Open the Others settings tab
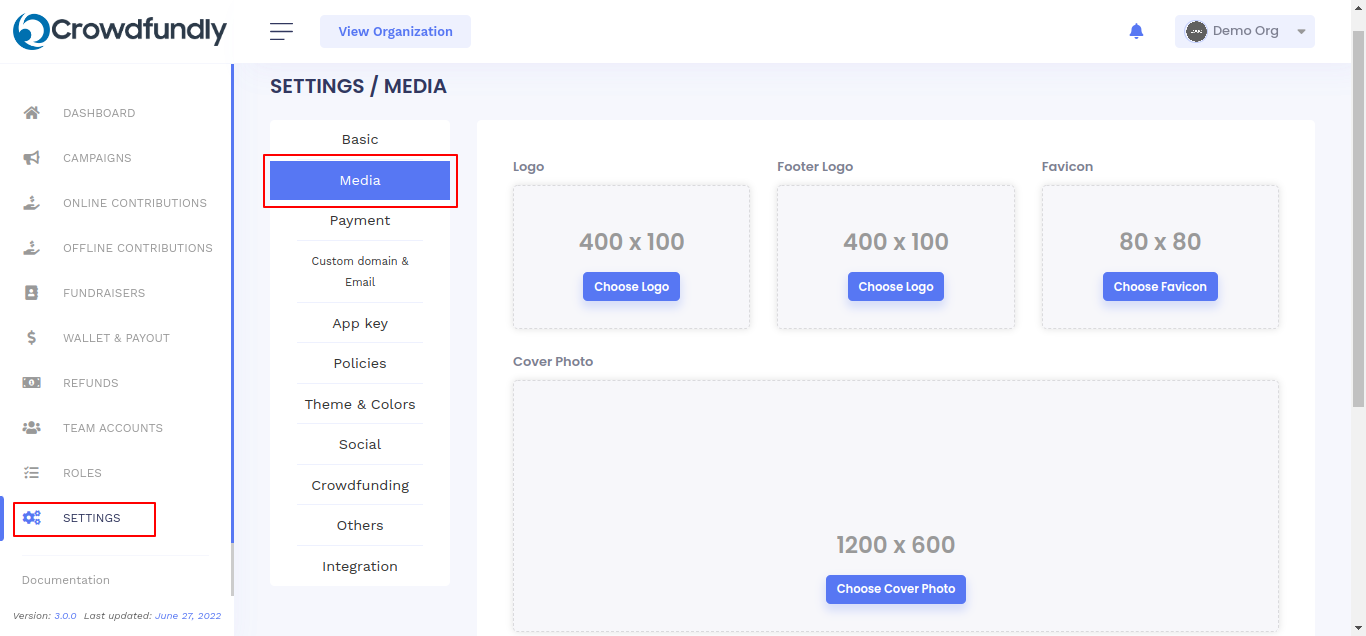 click(360, 526)
